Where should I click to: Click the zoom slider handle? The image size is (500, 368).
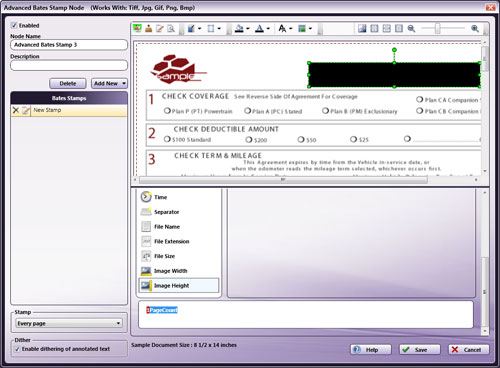(x=438, y=28)
